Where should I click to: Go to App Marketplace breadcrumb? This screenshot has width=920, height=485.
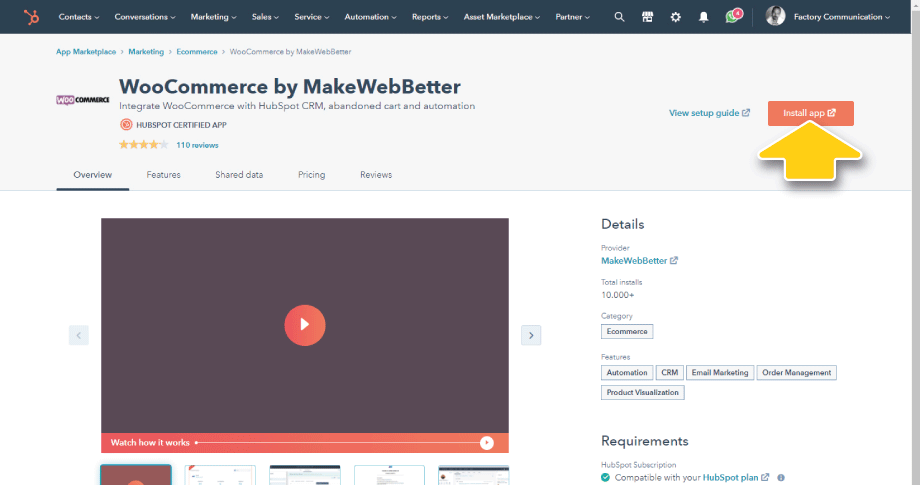coord(86,52)
